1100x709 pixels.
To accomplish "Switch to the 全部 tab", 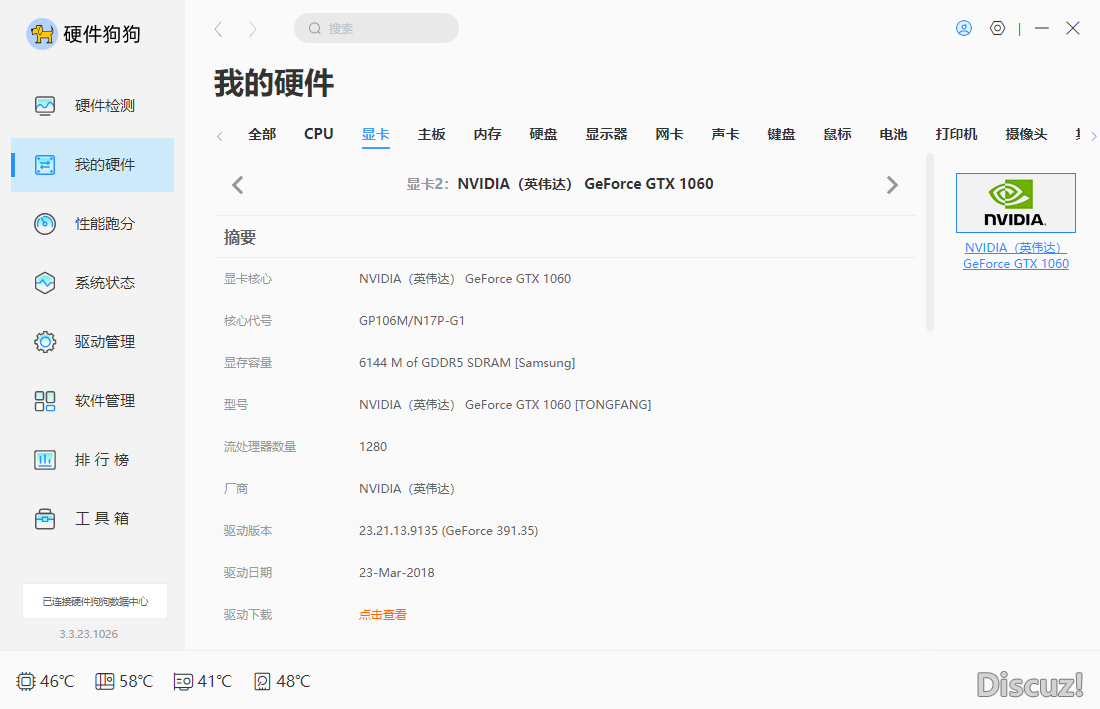I will click(262, 134).
